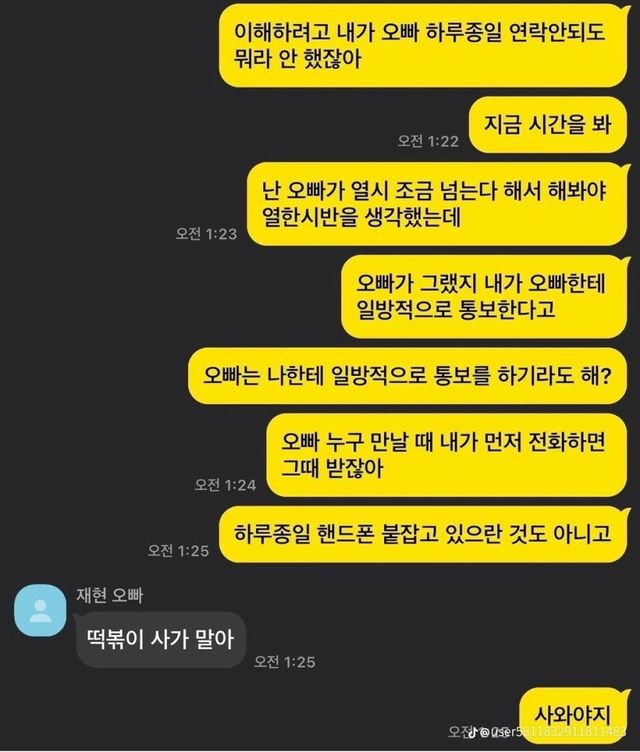Click the TikTok logo in the watermark
640x752 pixels.
(473, 732)
